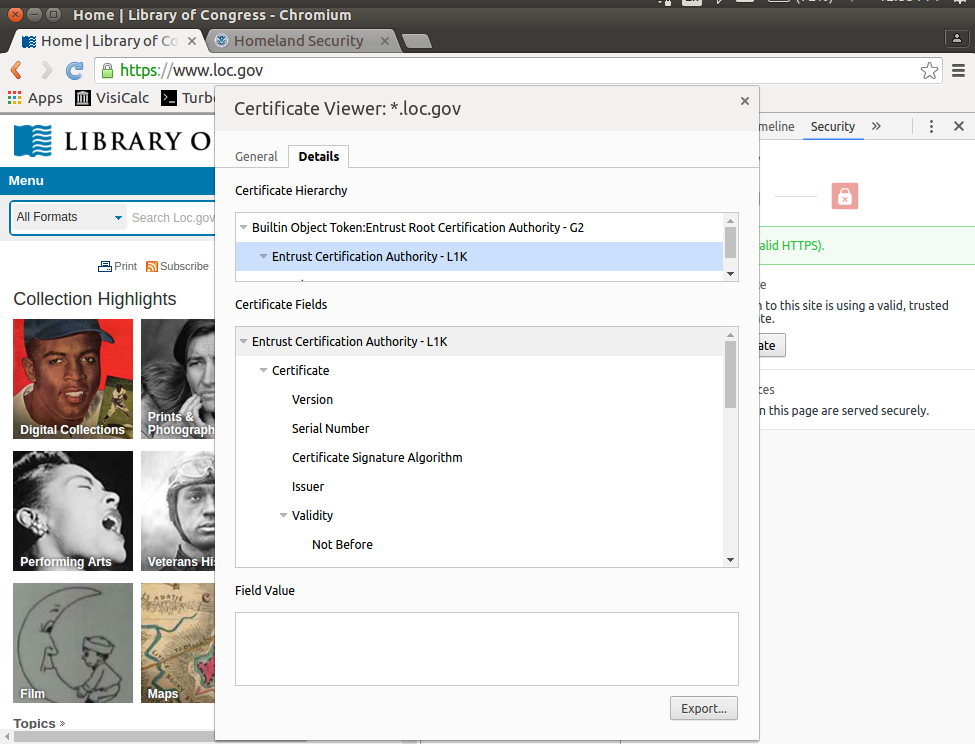Collapse the Certificate fields node
Screen dimensions: 975x744
click(264, 370)
